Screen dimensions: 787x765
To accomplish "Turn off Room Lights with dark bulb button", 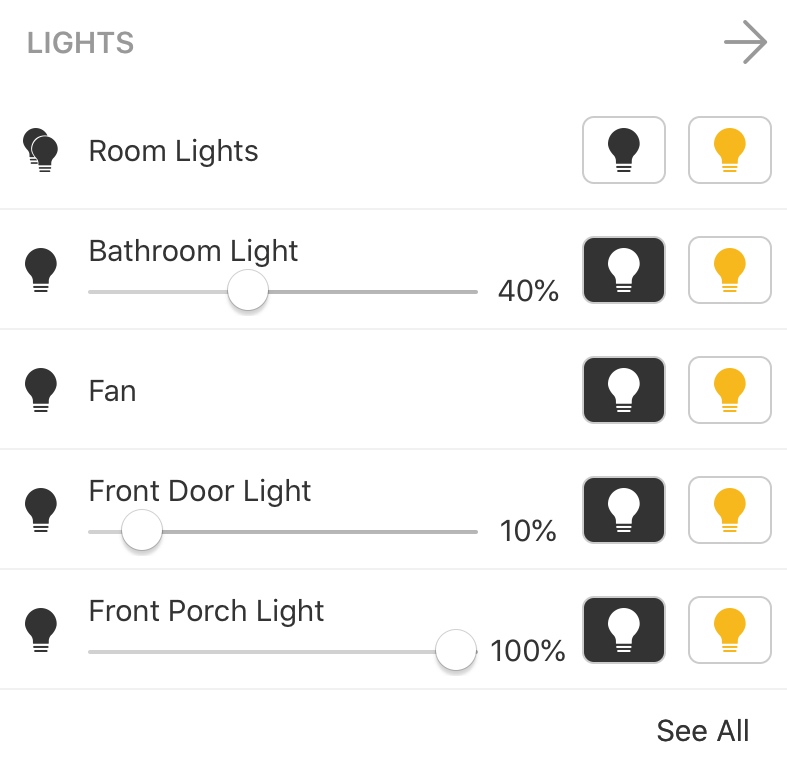I will pyautogui.click(x=623, y=150).
